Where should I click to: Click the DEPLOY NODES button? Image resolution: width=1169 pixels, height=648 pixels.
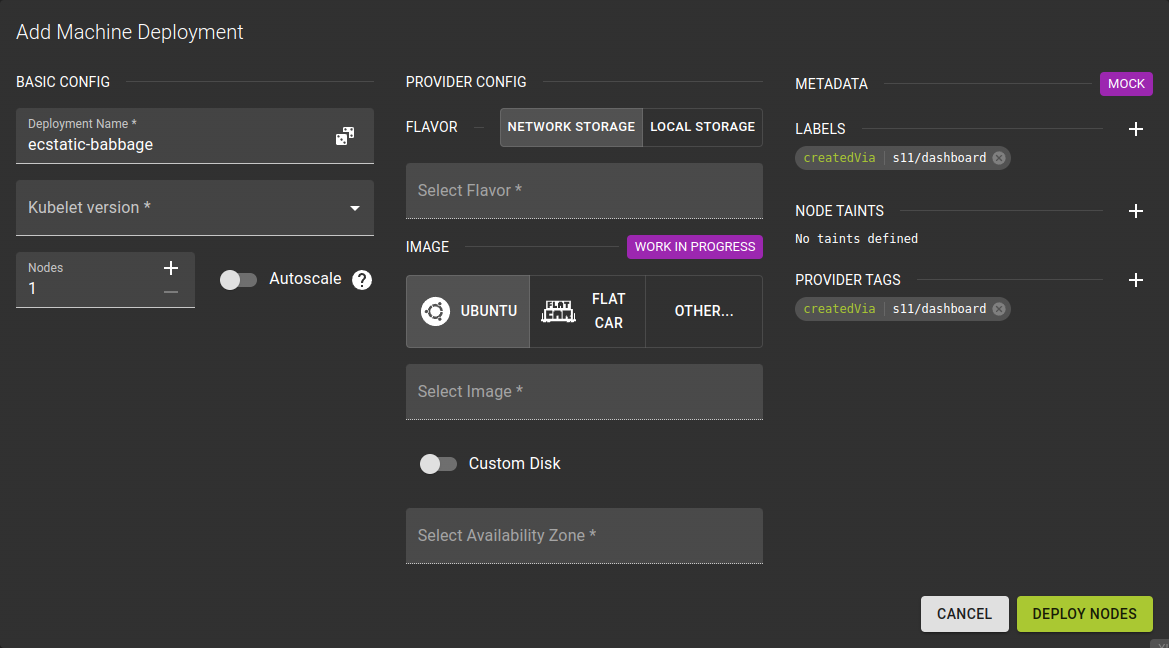tap(1084, 613)
